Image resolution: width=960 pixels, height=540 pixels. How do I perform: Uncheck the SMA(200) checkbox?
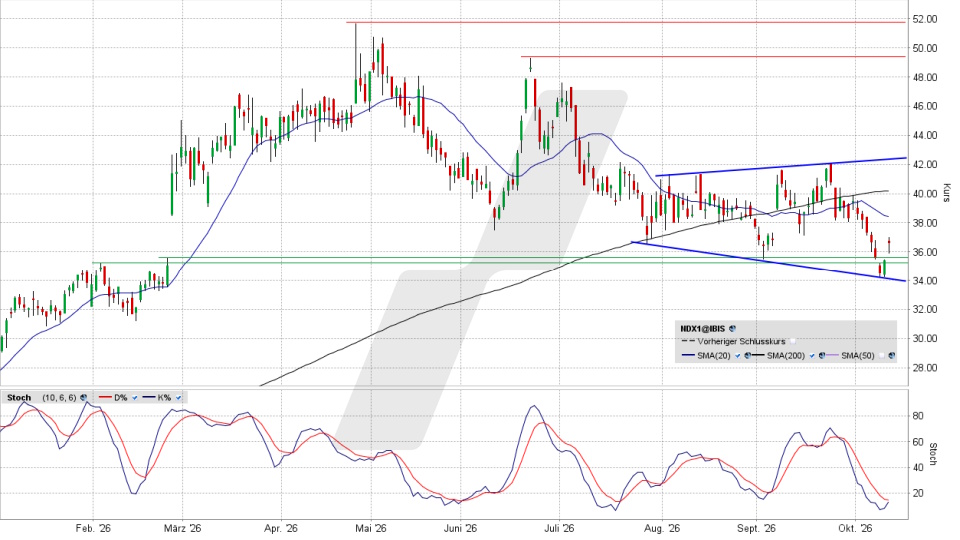[x=812, y=355]
